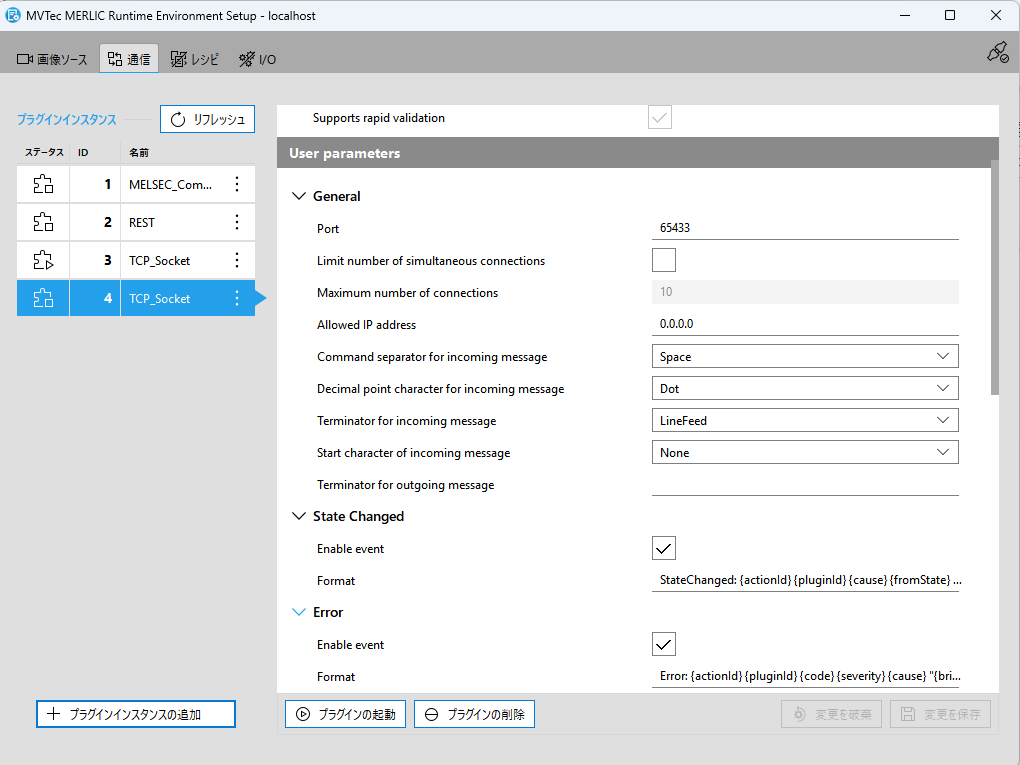The image size is (1020, 765).
Task: Toggle State Changed Enable event checkbox
Action: pos(664,548)
